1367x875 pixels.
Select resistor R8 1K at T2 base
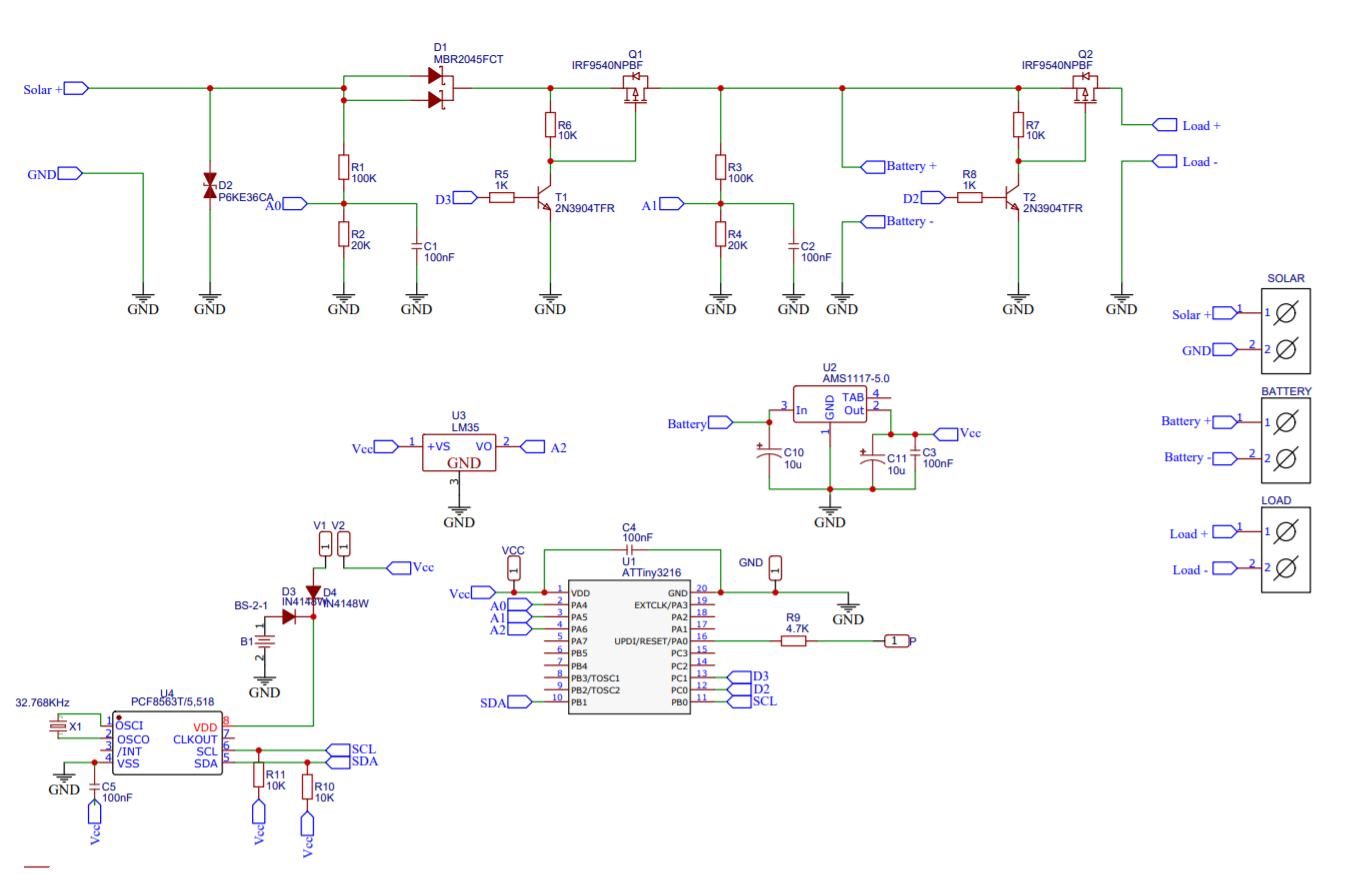(x=969, y=198)
